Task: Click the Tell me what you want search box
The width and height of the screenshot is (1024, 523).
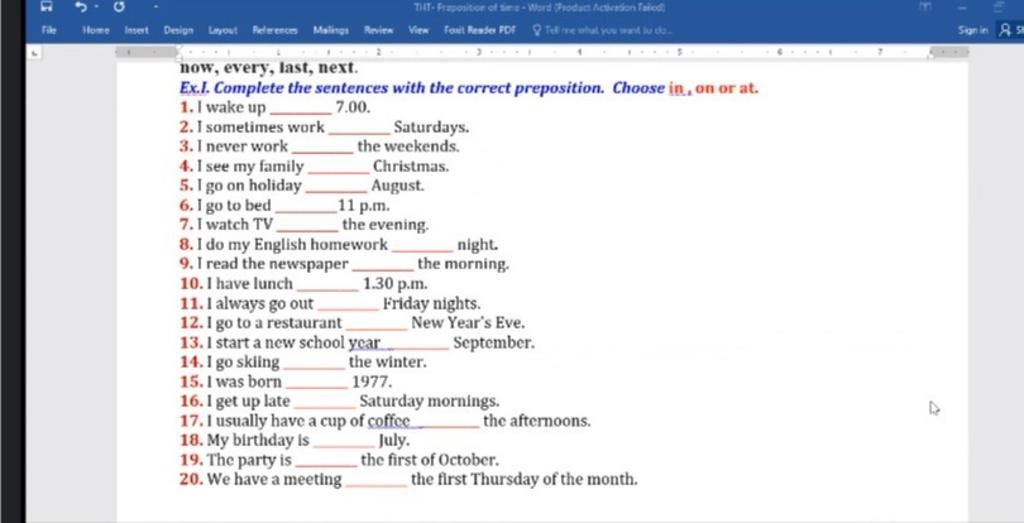Action: click(x=602, y=30)
